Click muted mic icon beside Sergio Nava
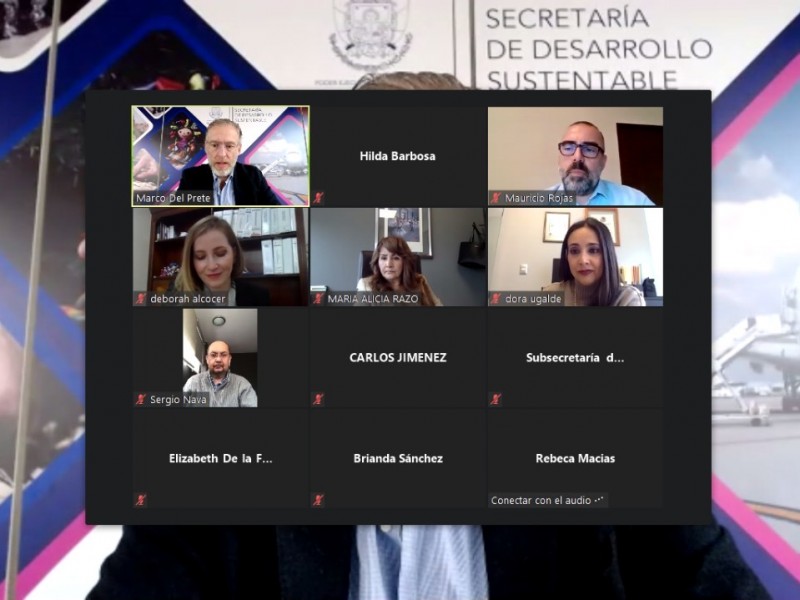This screenshot has height=600, width=800. click(x=141, y=399)
